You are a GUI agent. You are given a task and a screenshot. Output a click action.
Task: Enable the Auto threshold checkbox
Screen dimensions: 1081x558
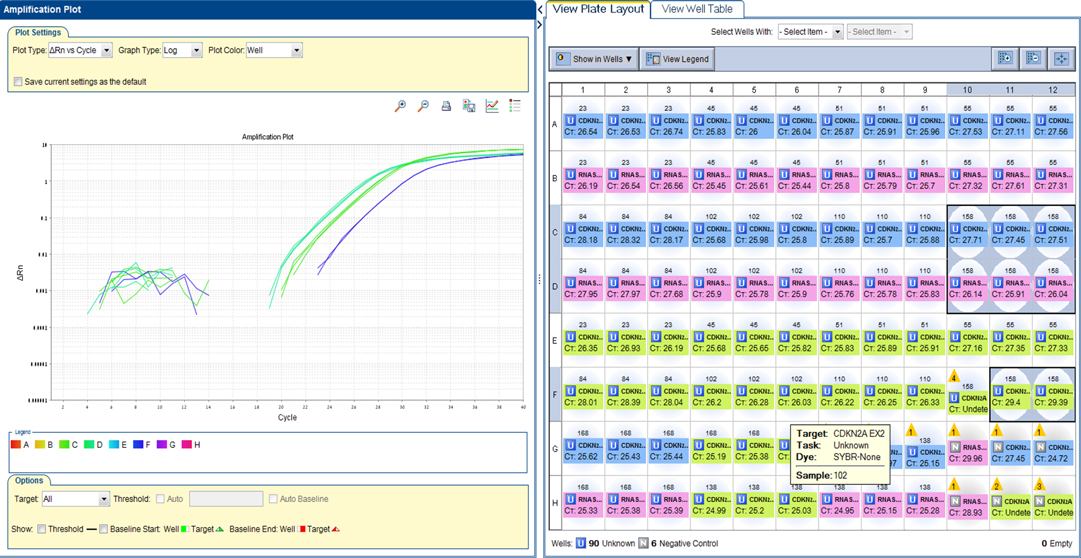tap(161, 499)
